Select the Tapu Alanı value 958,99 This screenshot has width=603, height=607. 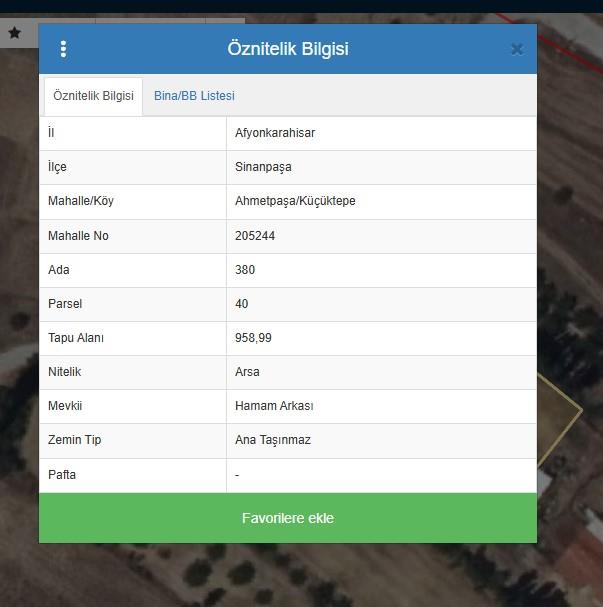pyautogui.click(x=253, y=338)
